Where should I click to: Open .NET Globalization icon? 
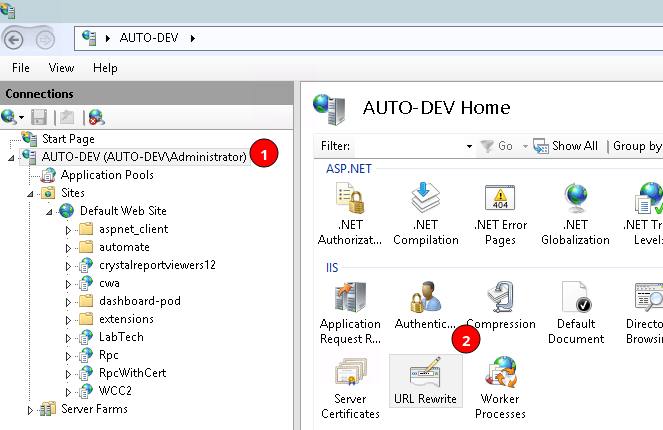[x=575, y=214]
